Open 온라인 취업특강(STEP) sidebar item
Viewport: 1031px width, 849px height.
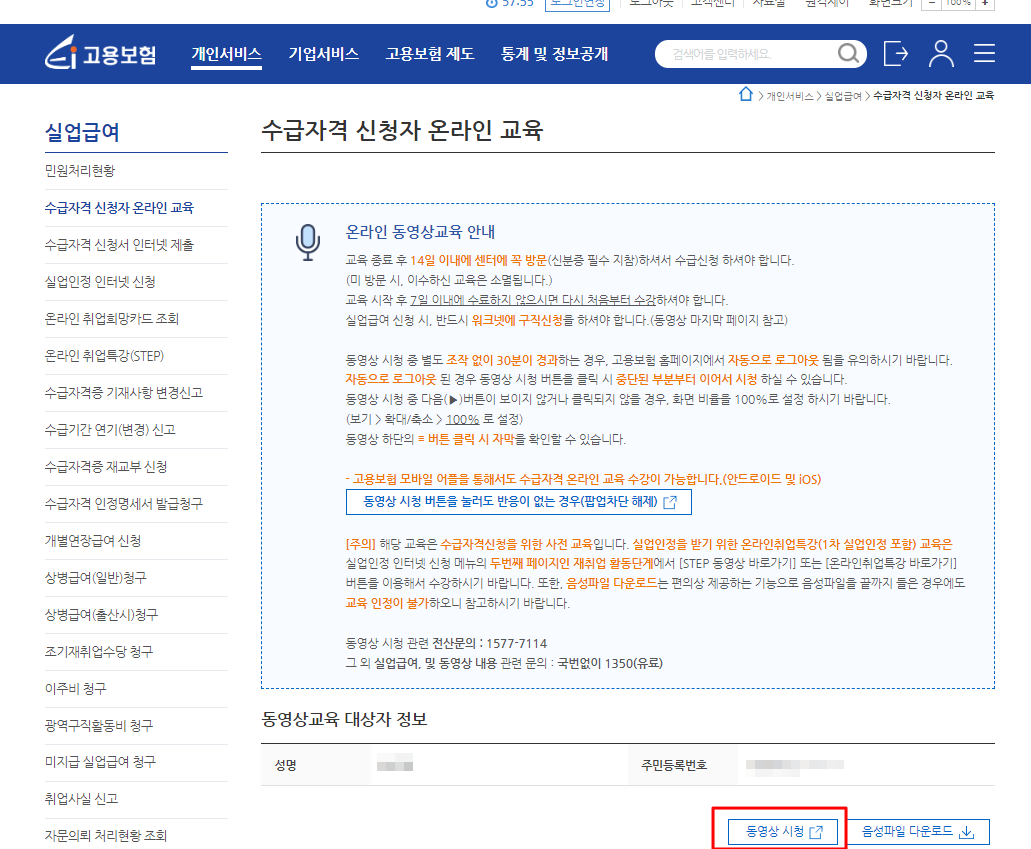click(104, 356)
